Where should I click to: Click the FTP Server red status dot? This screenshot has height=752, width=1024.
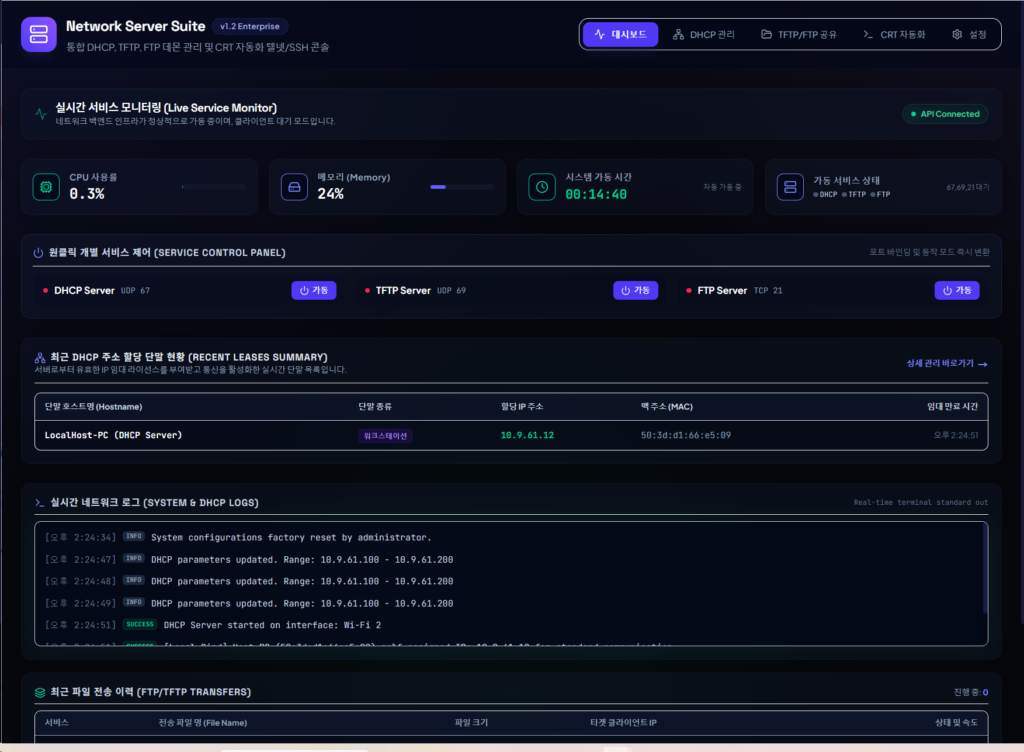pyautogui.click(x=689, y=290)
